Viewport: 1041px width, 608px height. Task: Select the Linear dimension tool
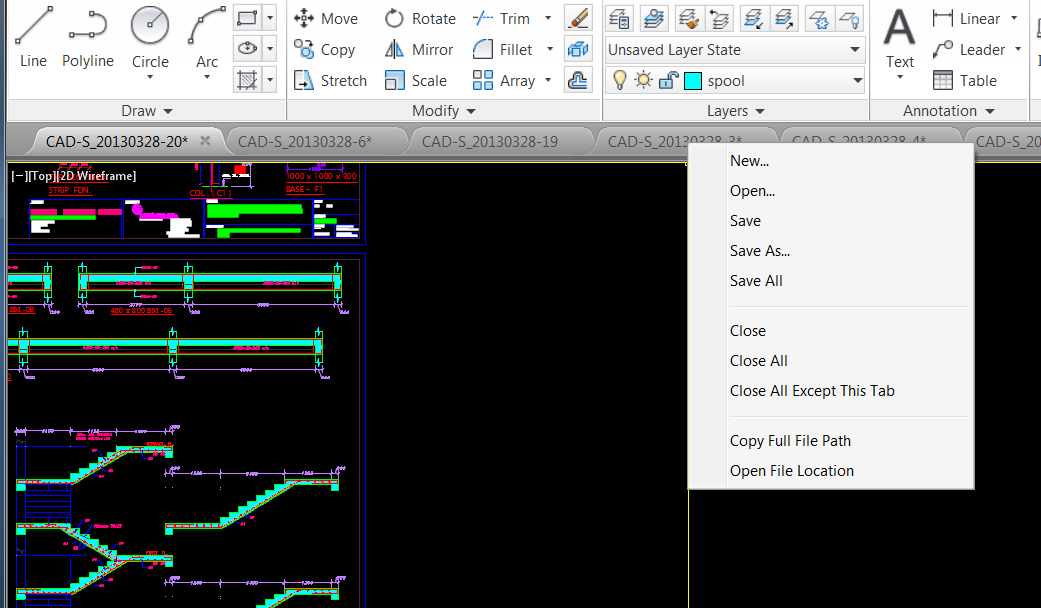coord(967,19)
